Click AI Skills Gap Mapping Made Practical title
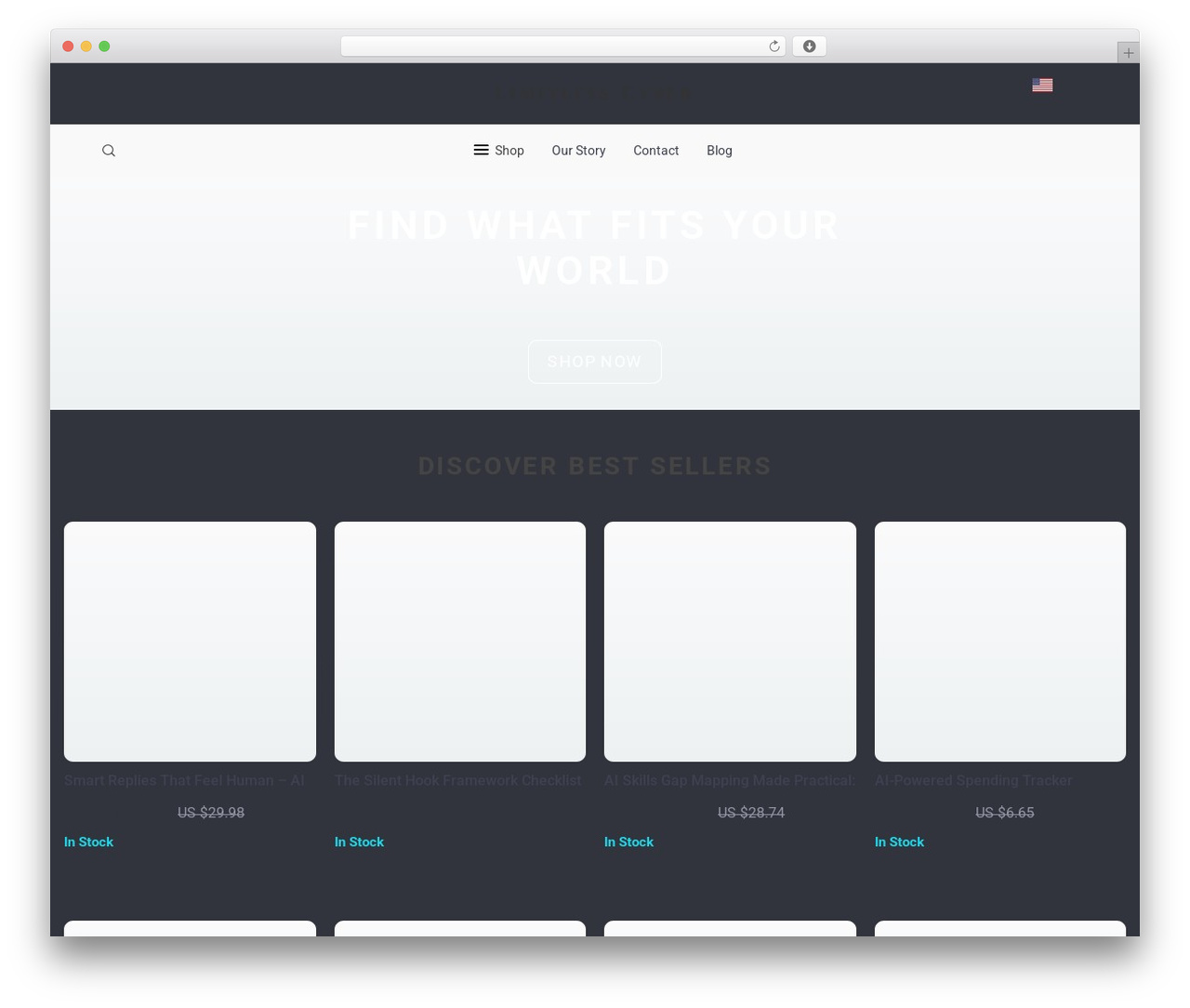 tap(730, 780)
